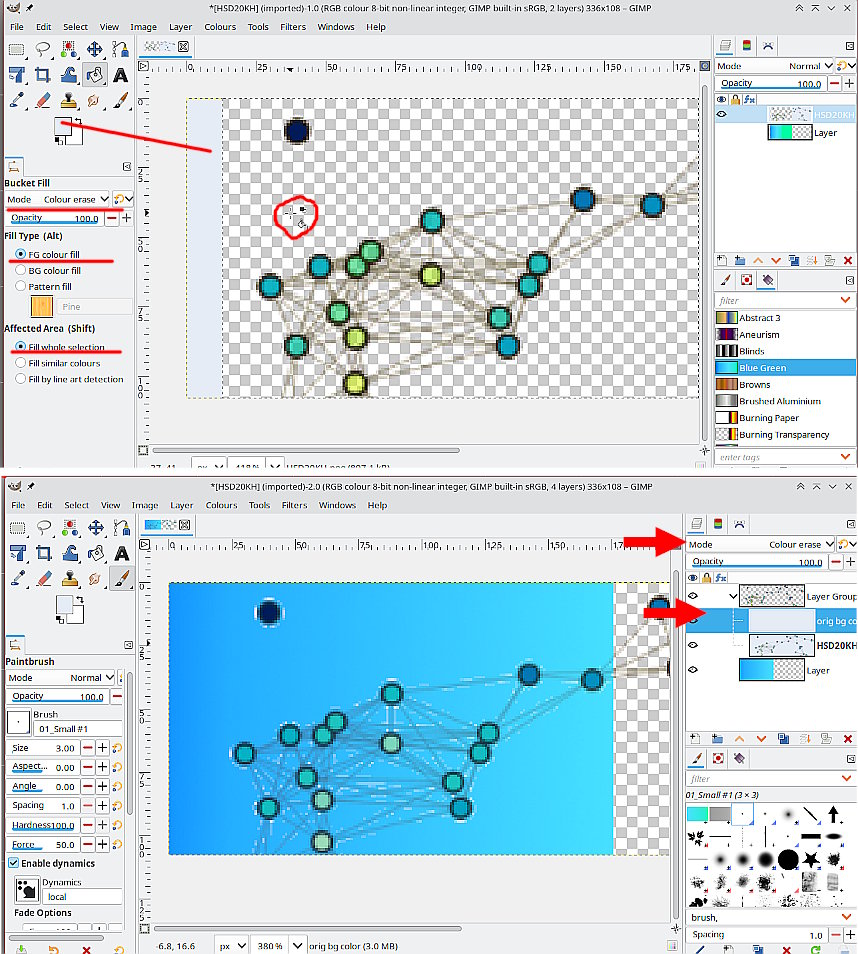Switch to Paths tab in bottom window
Image resolution: width=858 pixels, height=954 pixels.
click(739, 524)
